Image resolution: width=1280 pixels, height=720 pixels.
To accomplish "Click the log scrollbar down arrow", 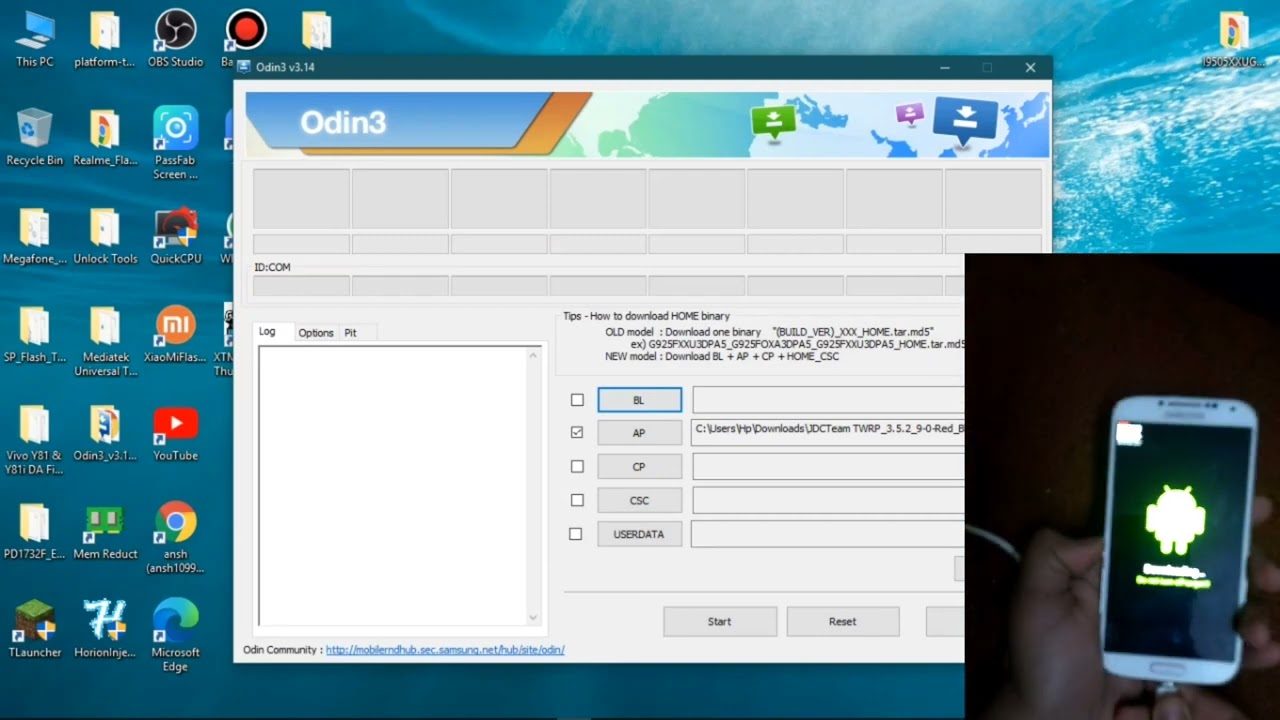I will coord(533,617).
